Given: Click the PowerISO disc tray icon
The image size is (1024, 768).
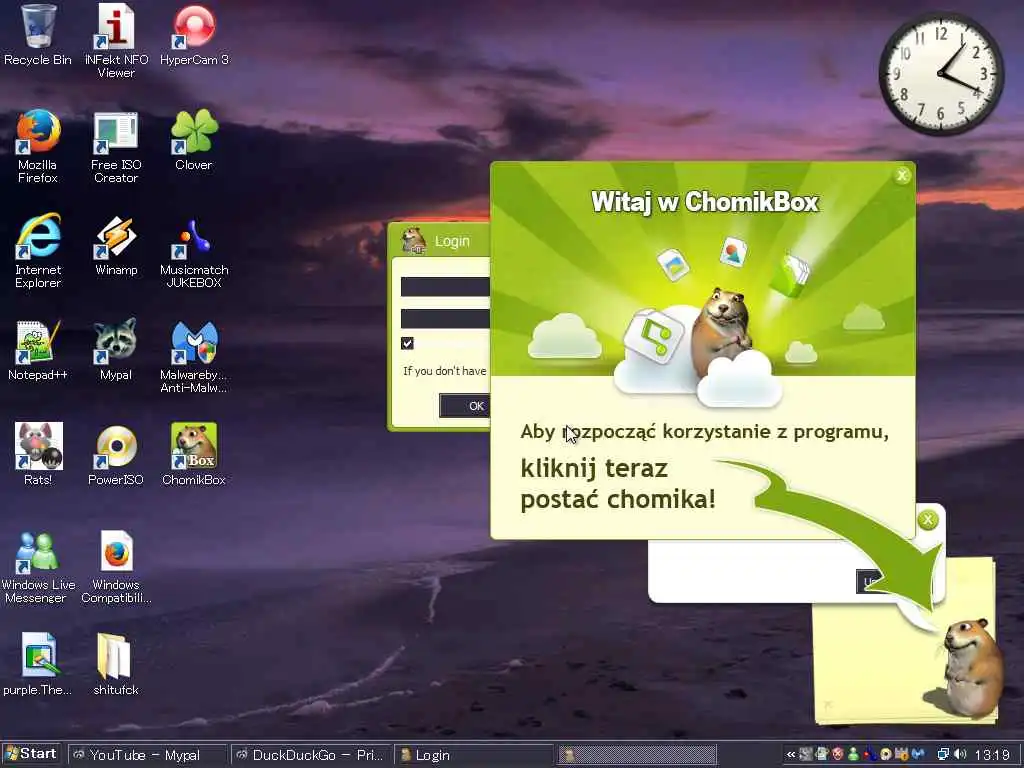Looking at the screenshot, I should (x=886, y=754).
